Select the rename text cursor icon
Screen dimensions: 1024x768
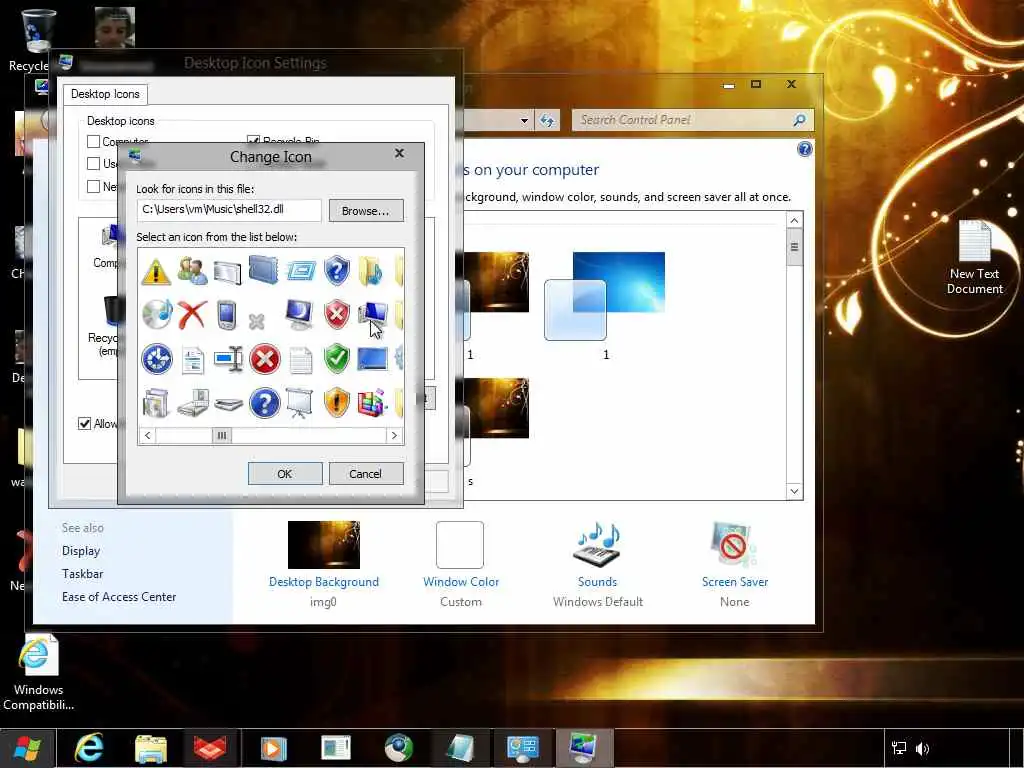tap(229, 359)
